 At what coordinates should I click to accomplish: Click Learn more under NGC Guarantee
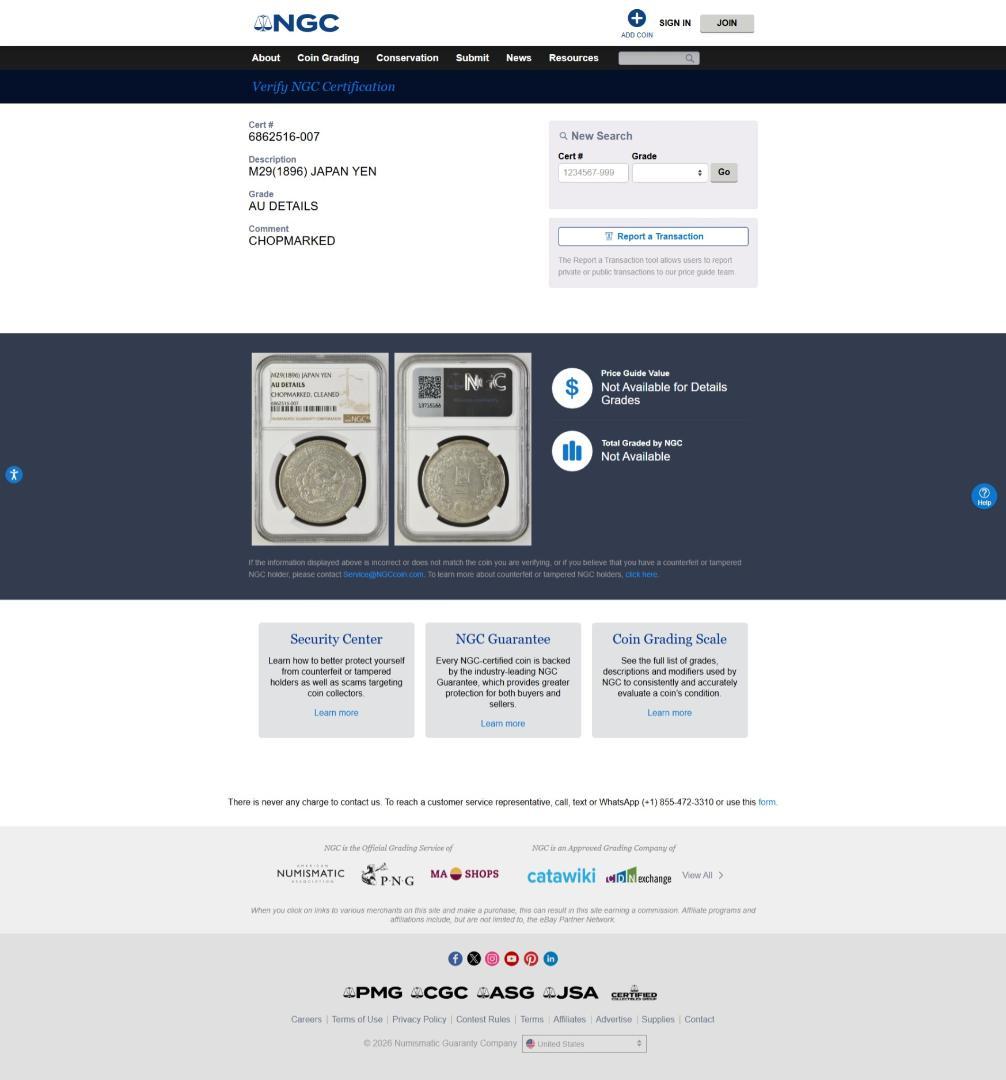pyautogui.click(x=503, y=724)
